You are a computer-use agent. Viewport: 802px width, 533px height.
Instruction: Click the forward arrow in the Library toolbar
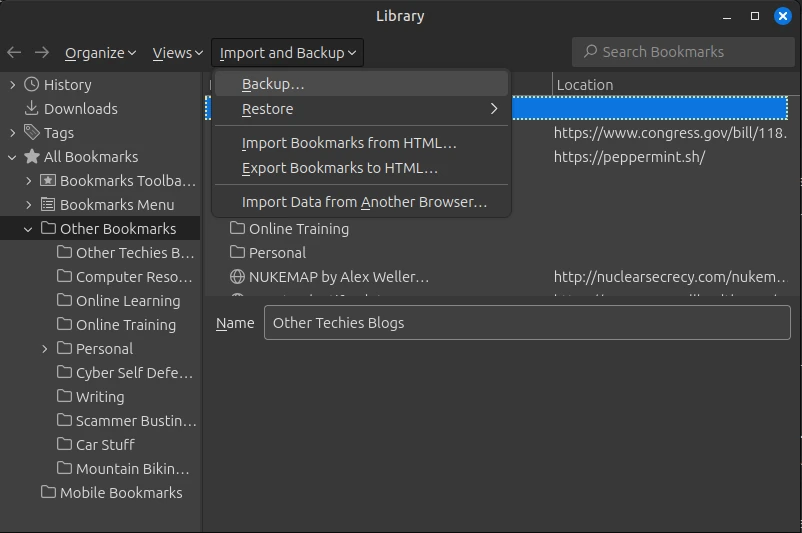click(42, 52)
